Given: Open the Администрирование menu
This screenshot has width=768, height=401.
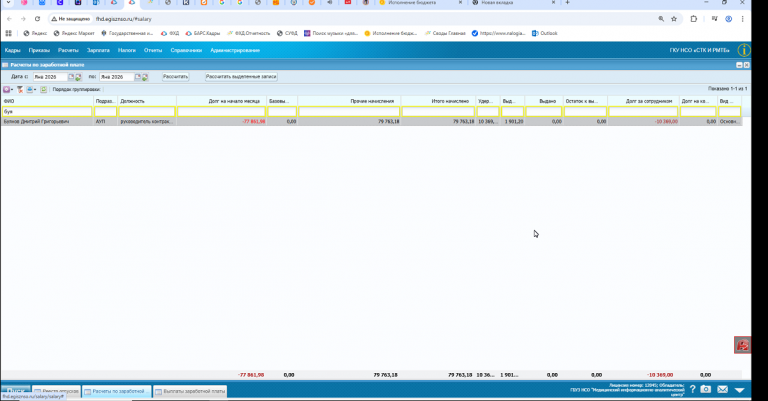Looking at the screenshot, I should click(x=235, y=50).
